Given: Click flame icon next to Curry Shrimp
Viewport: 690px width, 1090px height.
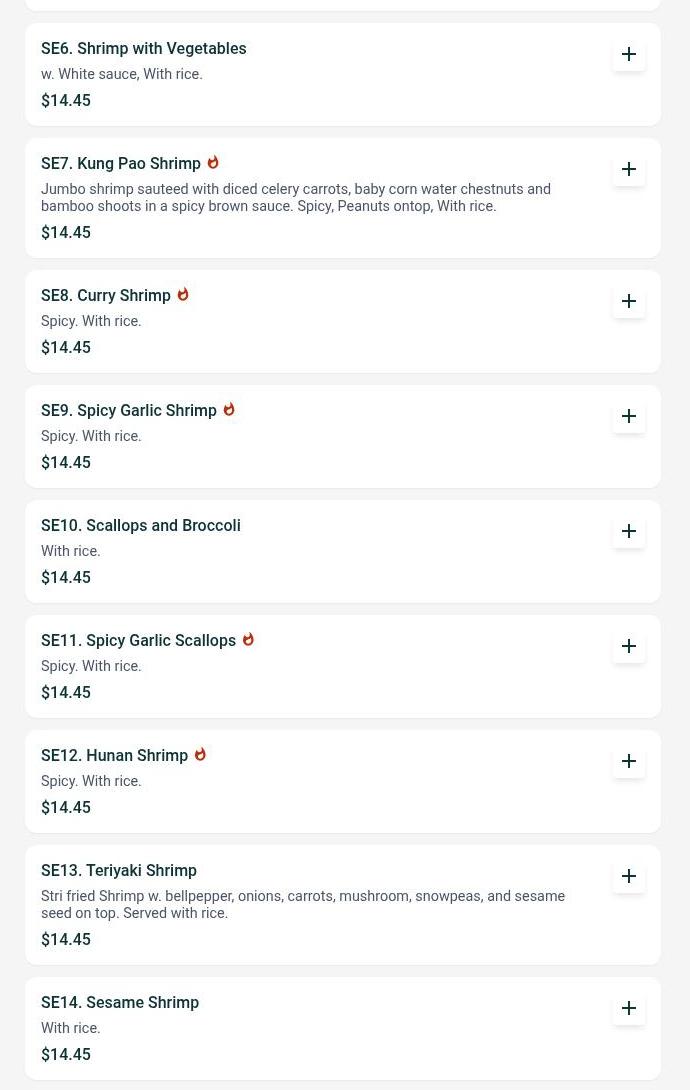Looking at the screenshot, I should 183,294.
